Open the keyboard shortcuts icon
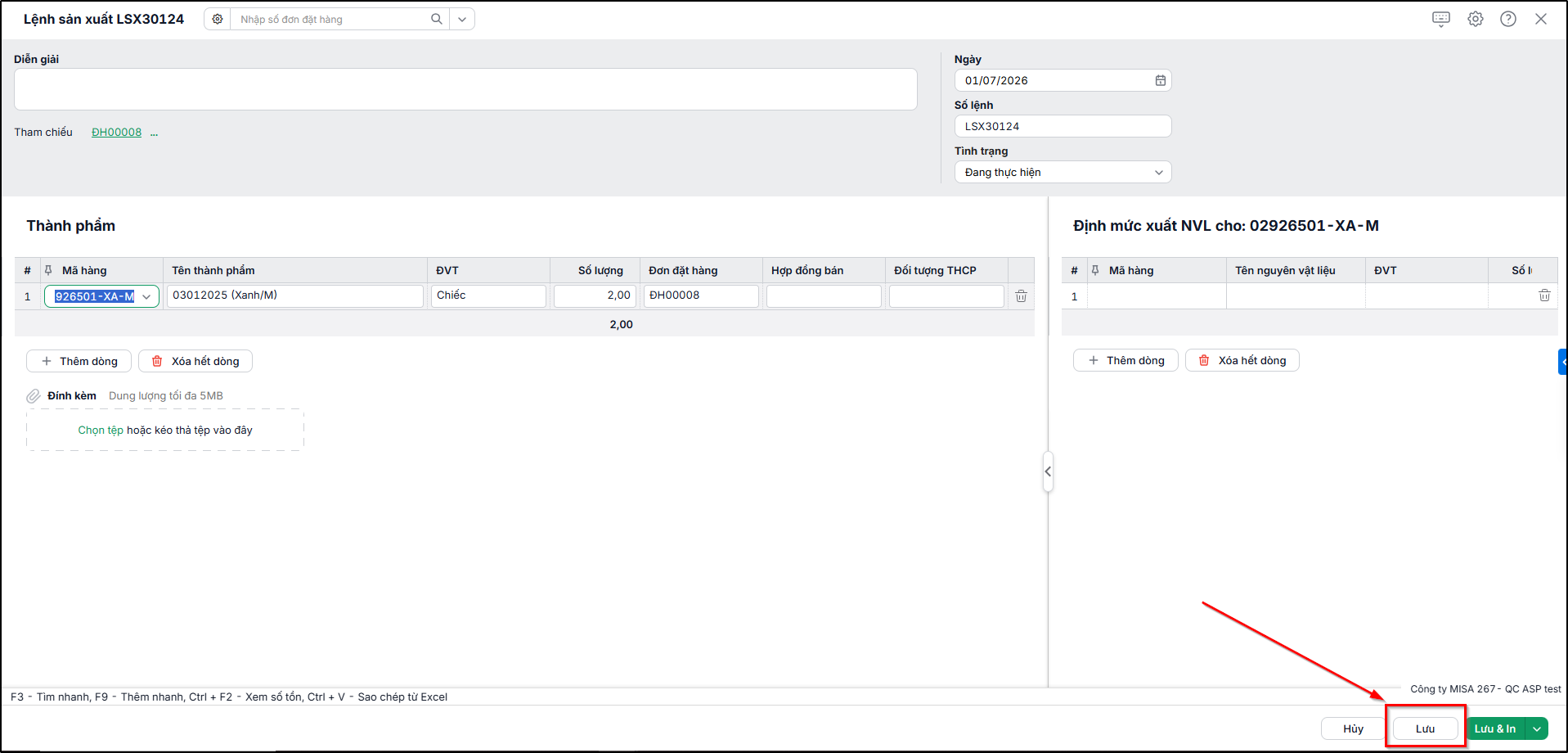1568x753 pixels. click(1441, 19)
